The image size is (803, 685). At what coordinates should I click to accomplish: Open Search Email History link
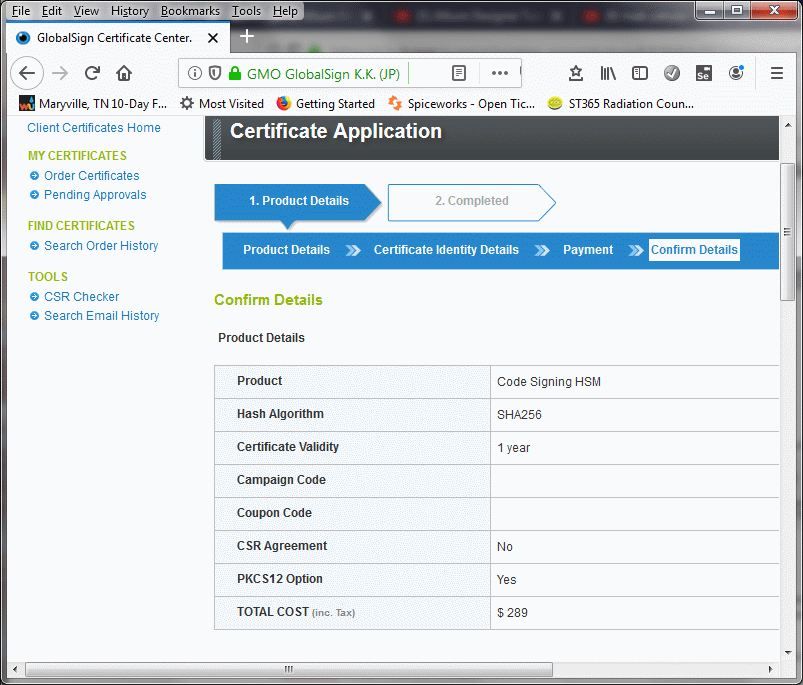pos(101,315)
